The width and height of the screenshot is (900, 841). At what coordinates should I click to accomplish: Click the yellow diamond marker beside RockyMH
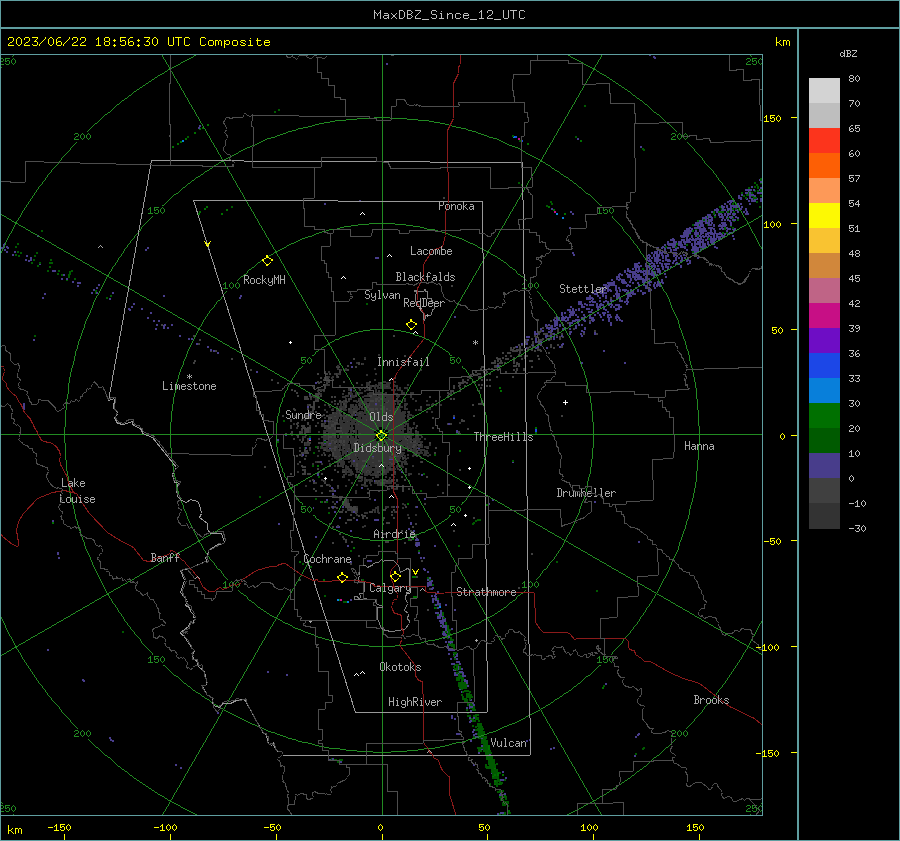(267, 261)
